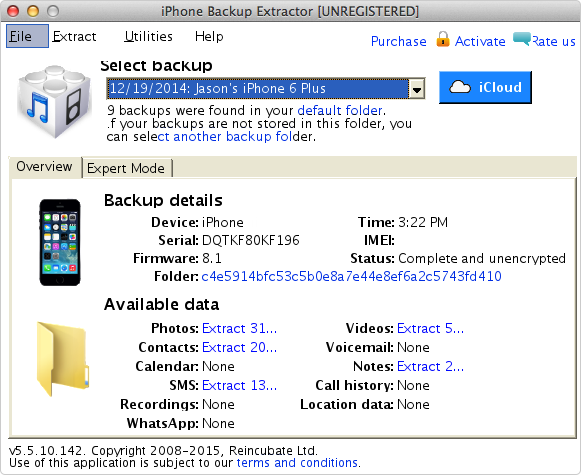This screenshot has height=475, width=581.
Task: Click the Select backup heading
Action: pos(156,66)
